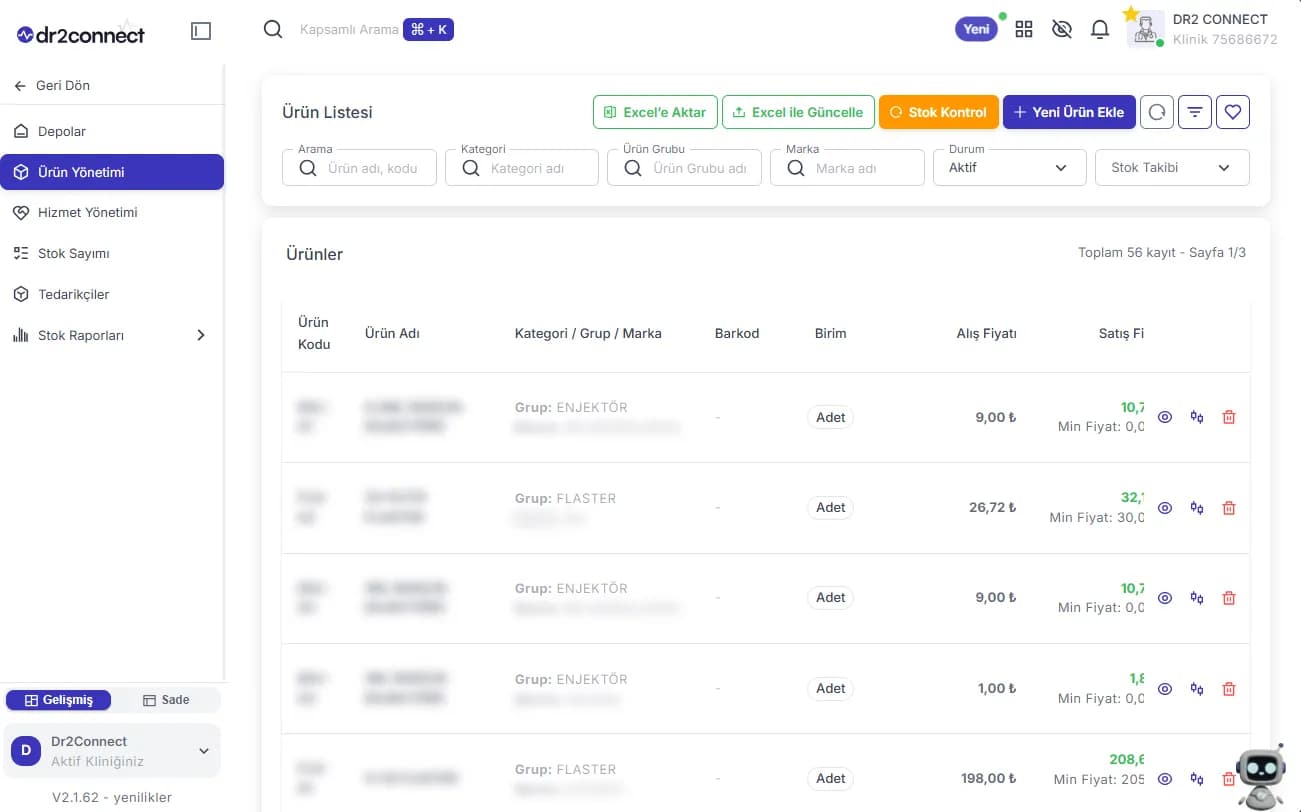Screen dimensions: 1301x812
Task: Expand the Dr2Connect active clinic selector
Action: (112, 750)
